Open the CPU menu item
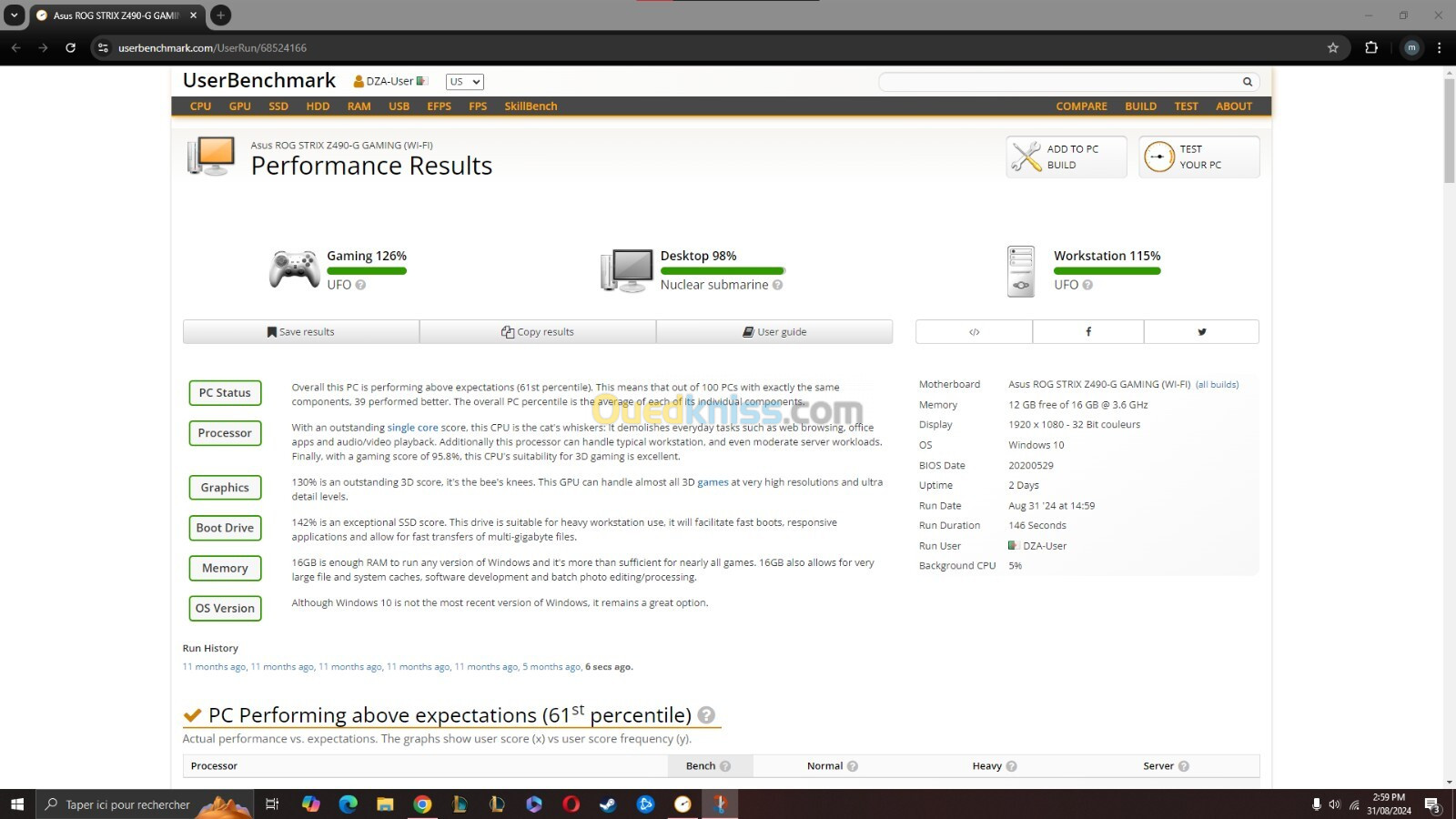1456x819 pixels. (x=200, y=106)
